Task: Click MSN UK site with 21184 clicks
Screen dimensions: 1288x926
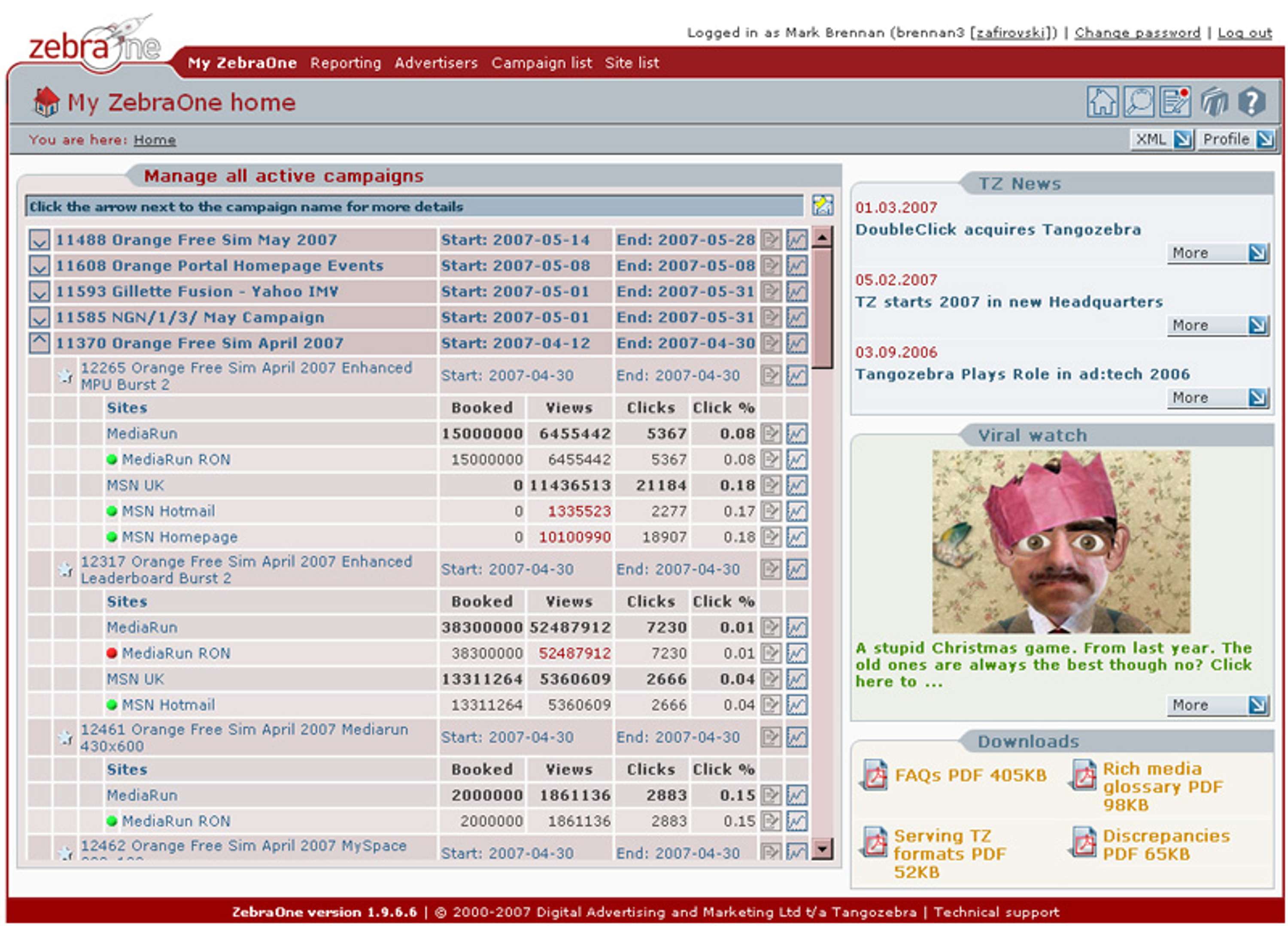Action: 135,486
